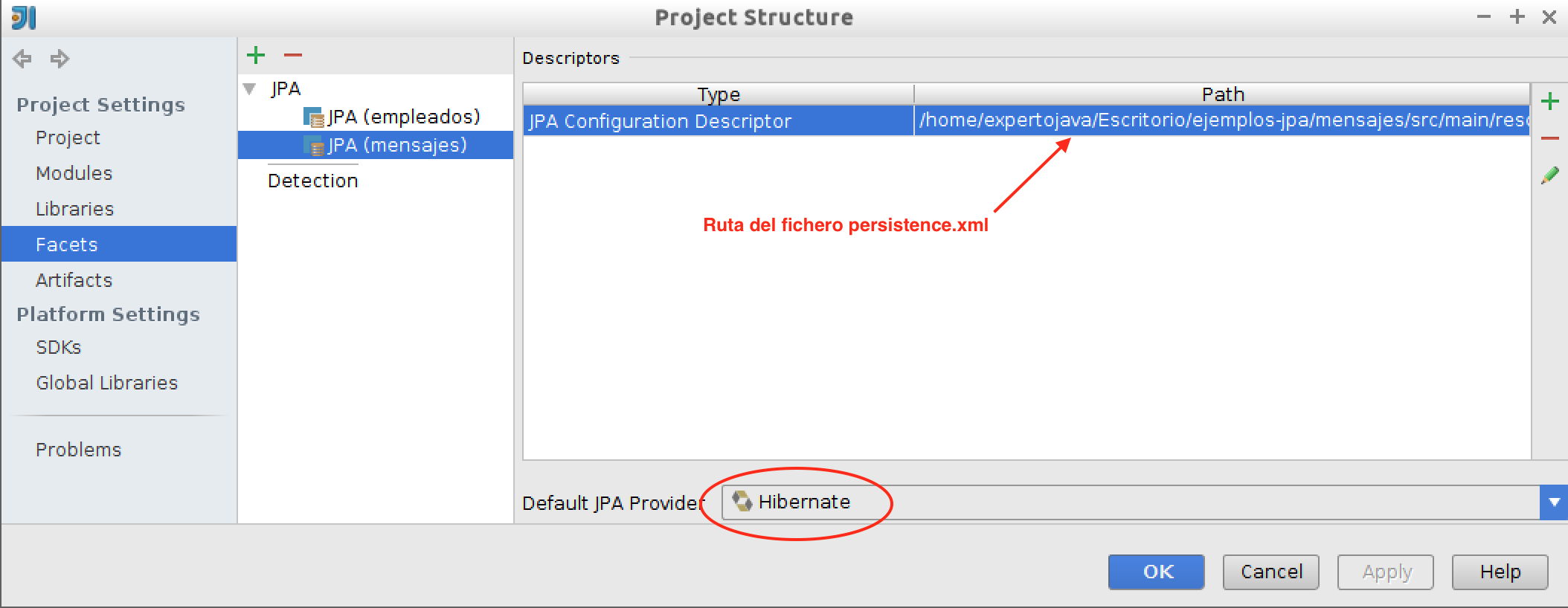Select JPA (empleados) facet
Viewport: 1568px width, 608px height.
(x=393, y=117)
